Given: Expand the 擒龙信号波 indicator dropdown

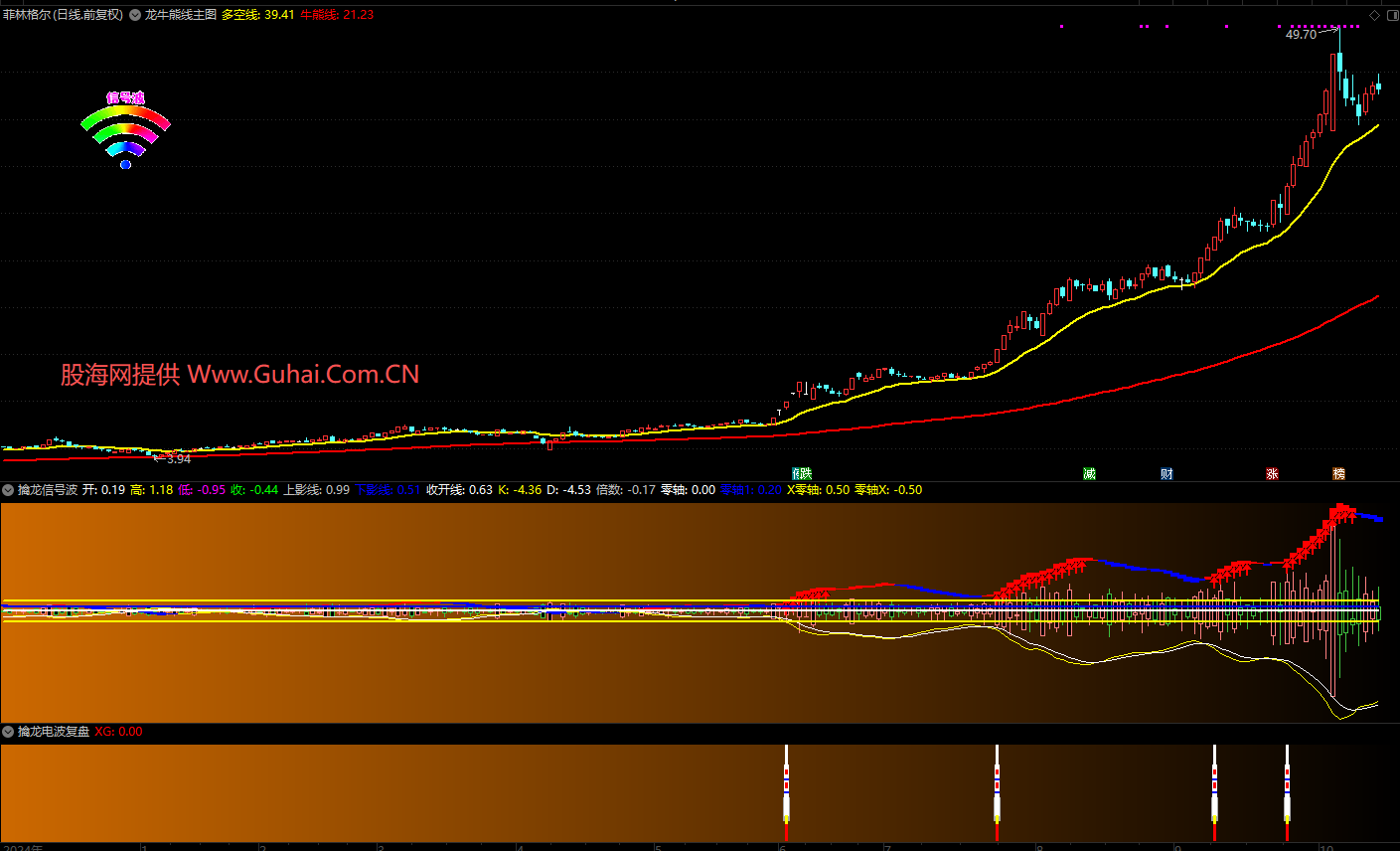Looking at the screenshot, I should pyautogui.click(x=9, y=490).
